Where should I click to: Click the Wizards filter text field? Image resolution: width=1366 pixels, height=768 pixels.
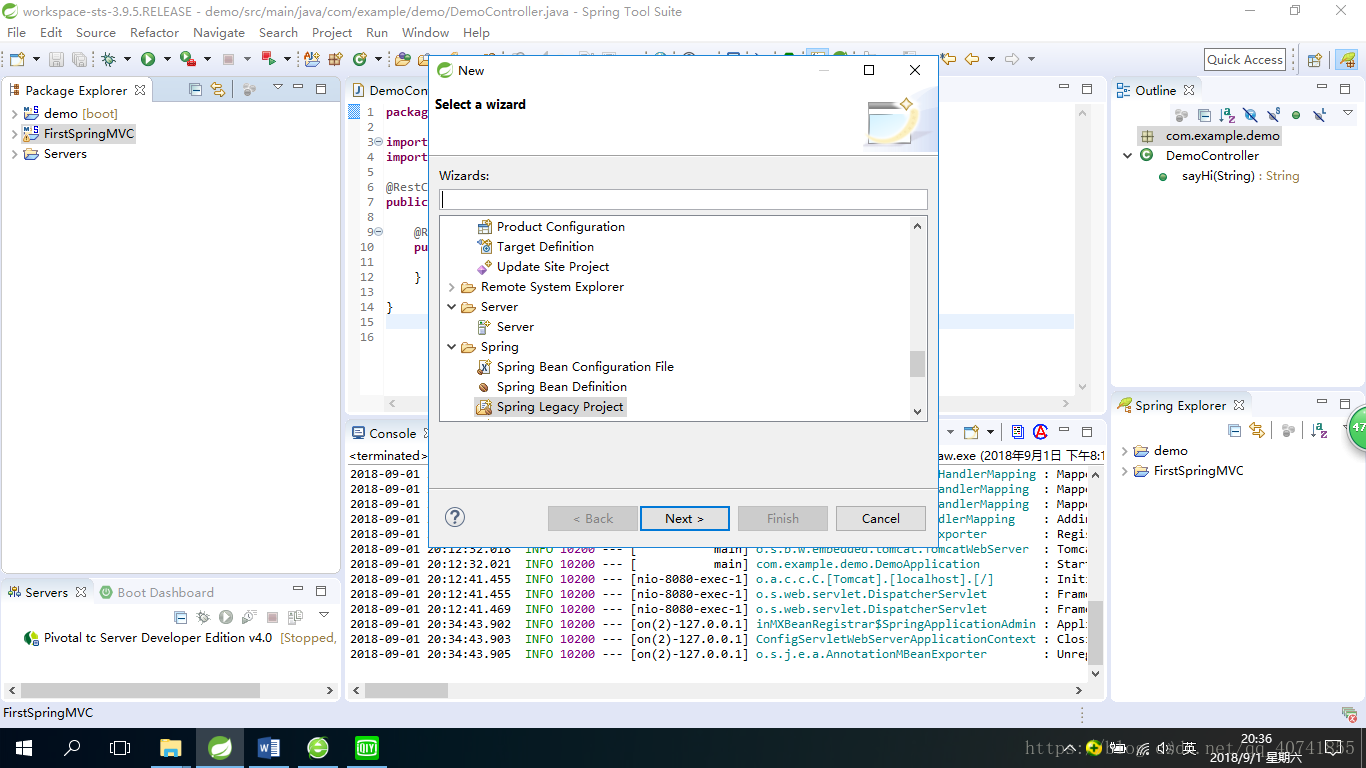(683, 199)
